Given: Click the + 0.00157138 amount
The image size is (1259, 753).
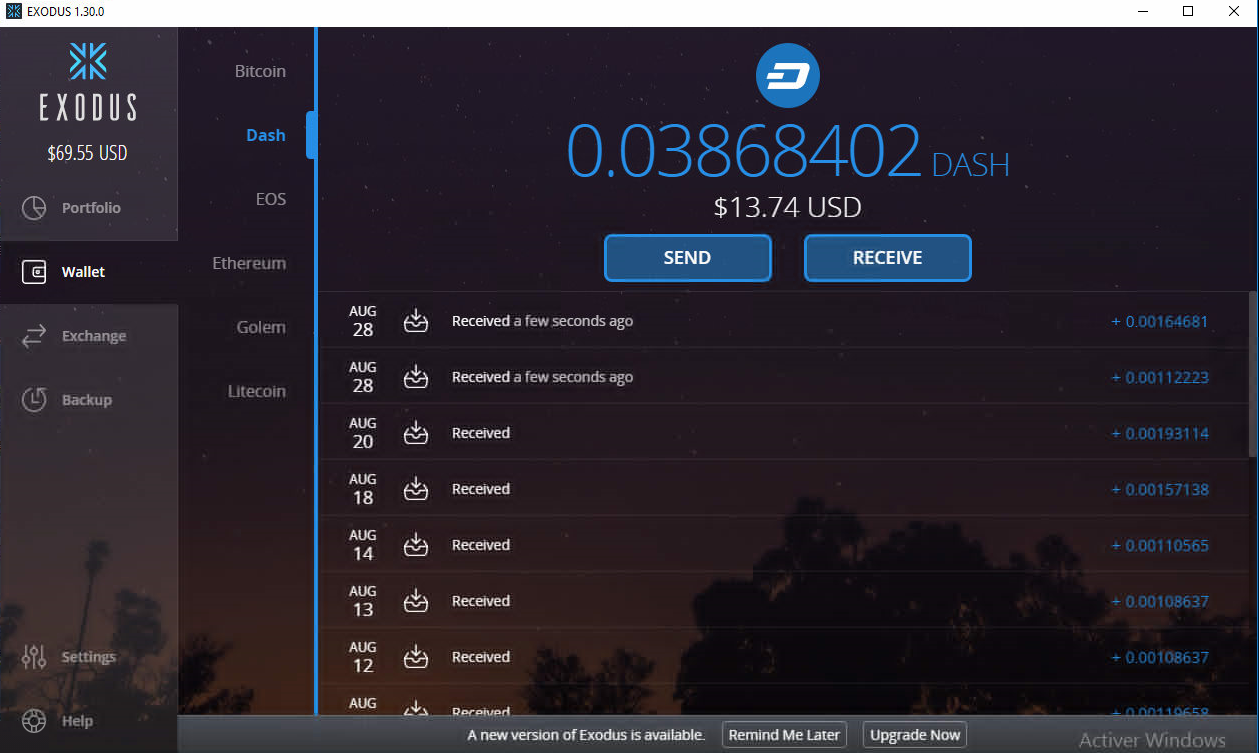Looking at the screenshot, I should point(1160,490).
